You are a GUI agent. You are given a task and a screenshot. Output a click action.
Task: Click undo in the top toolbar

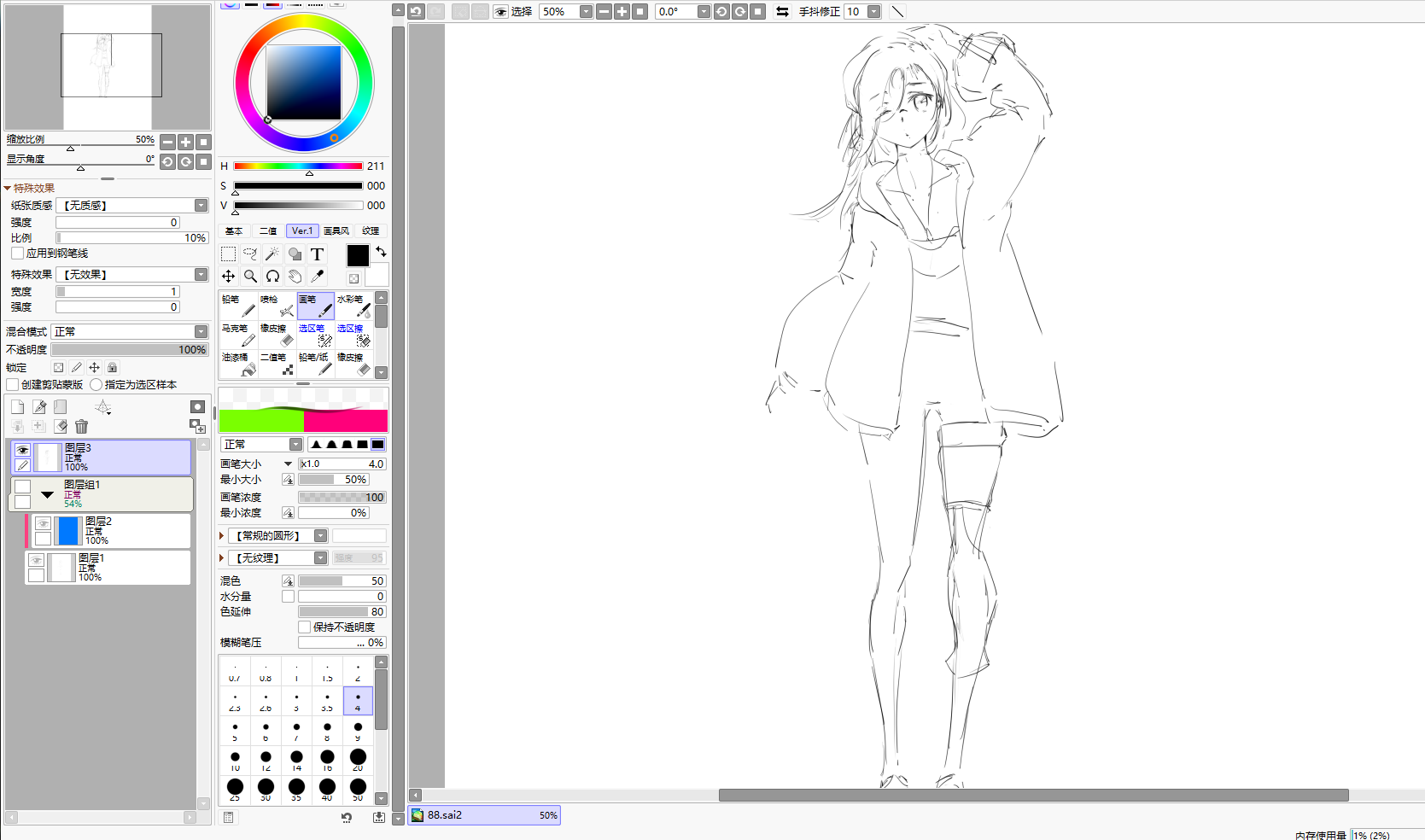[416, 11]
